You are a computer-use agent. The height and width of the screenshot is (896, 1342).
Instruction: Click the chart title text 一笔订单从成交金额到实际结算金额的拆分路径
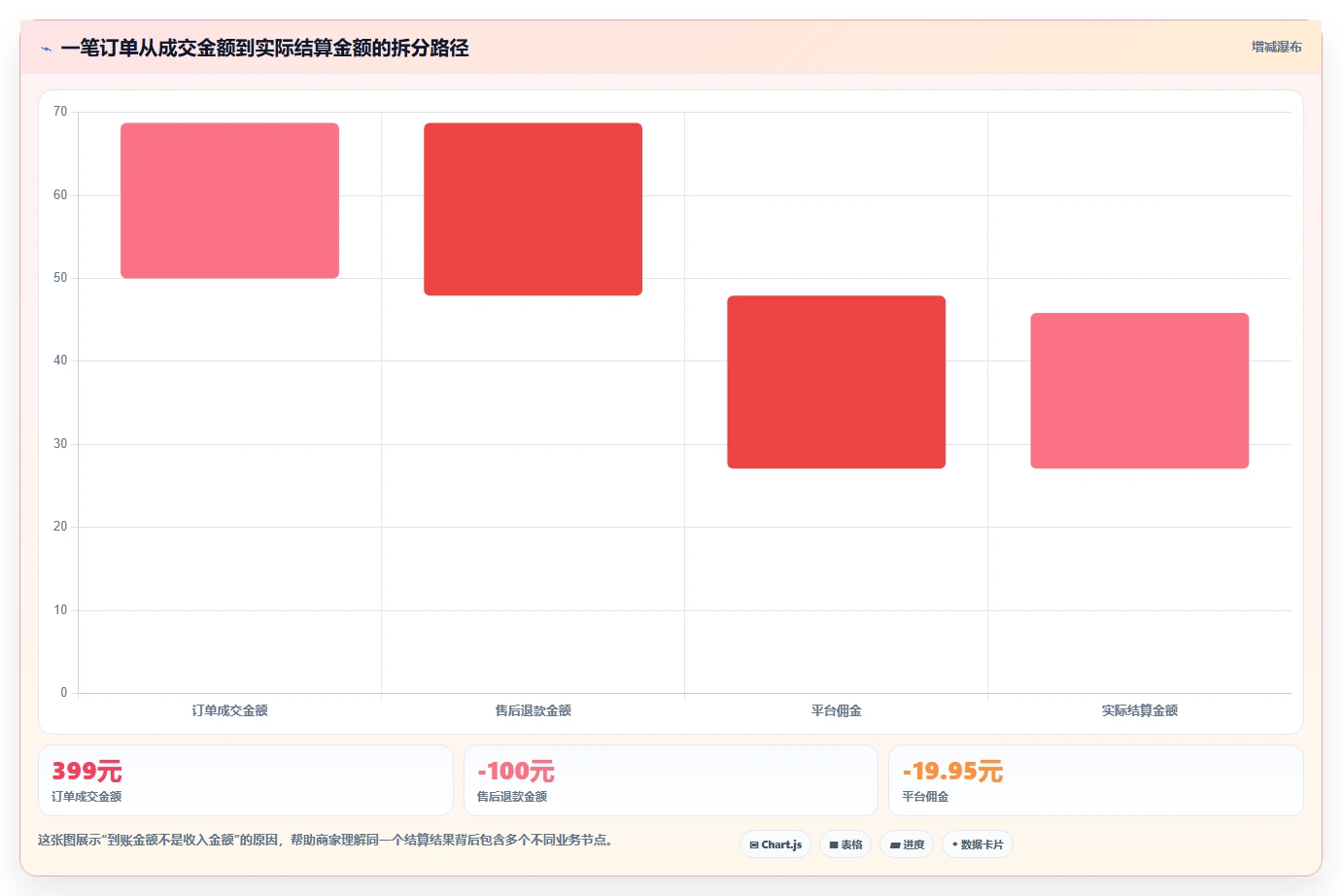[264, 48]
